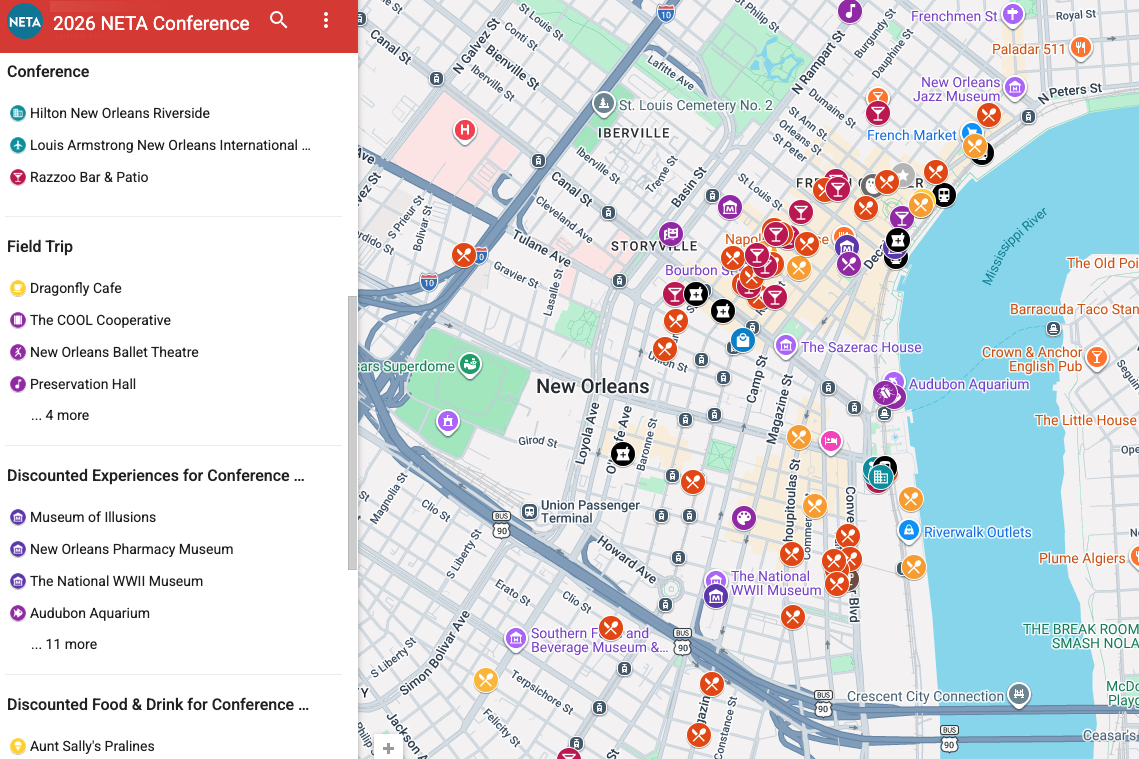Image resolution: width=1139 pixels, height=759 pixels.
Task: Select Museum of Illusions list entry
Action: pos(83,517)
